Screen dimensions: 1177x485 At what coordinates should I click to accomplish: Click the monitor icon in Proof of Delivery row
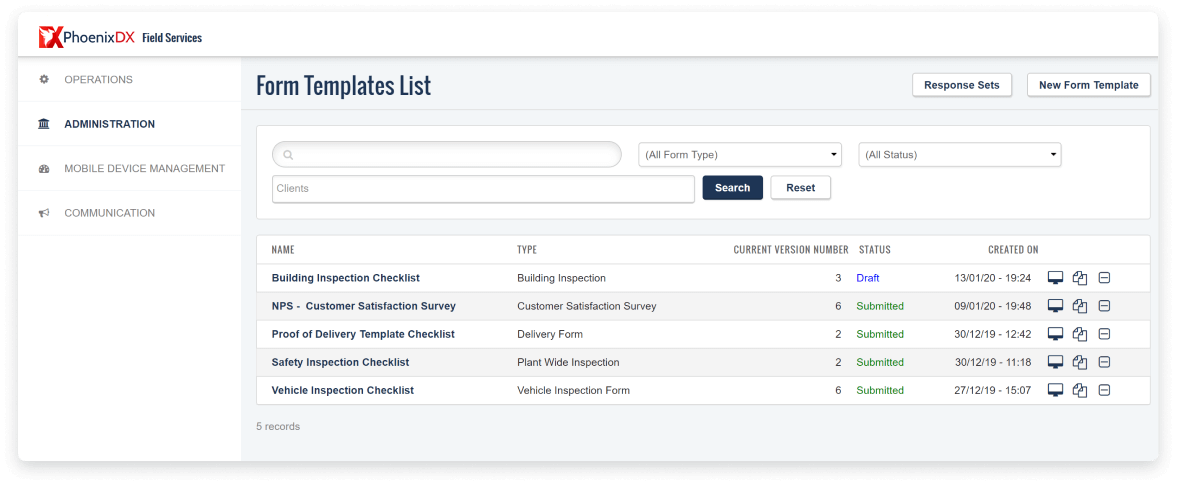pos(1055,334)
